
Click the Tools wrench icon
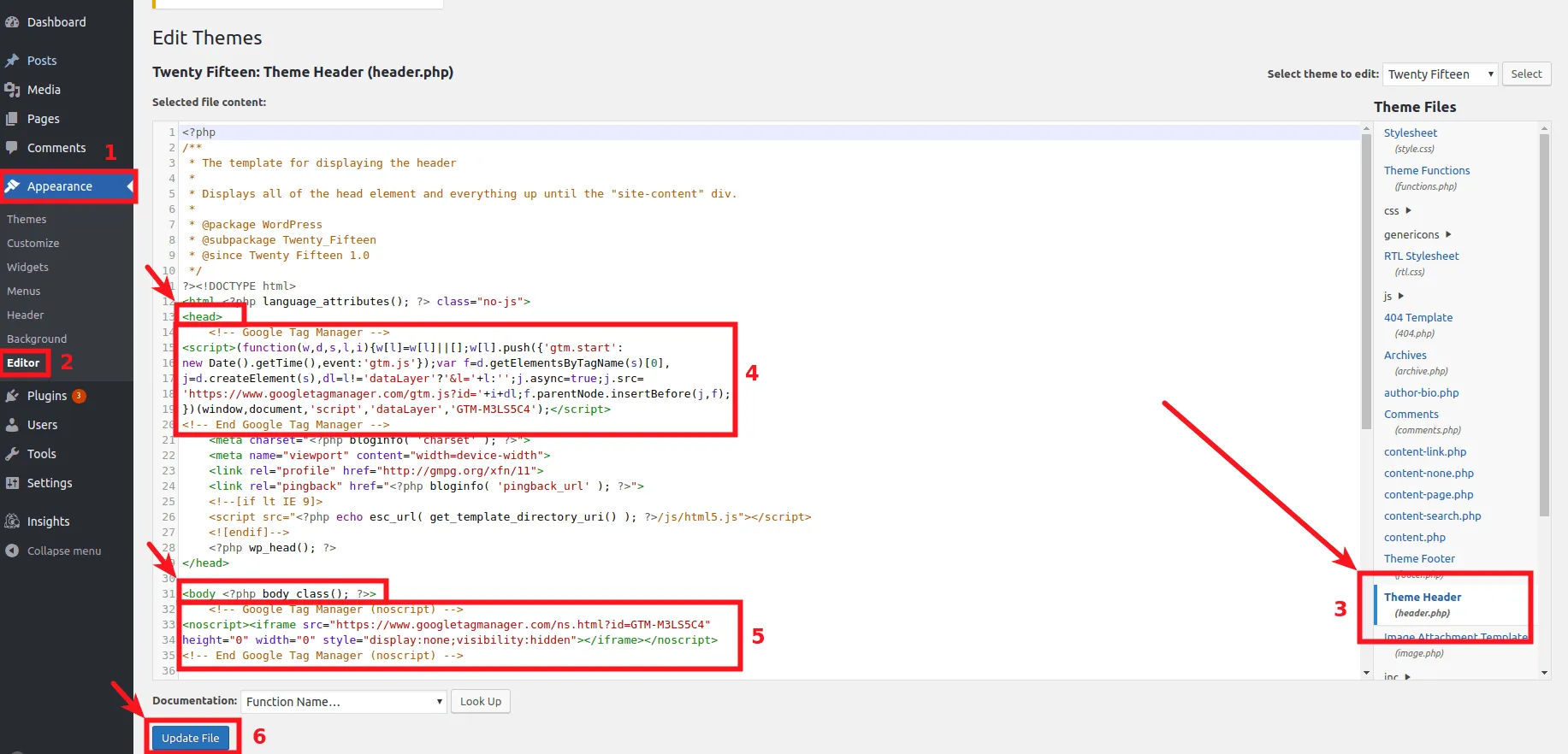[12, 454]
